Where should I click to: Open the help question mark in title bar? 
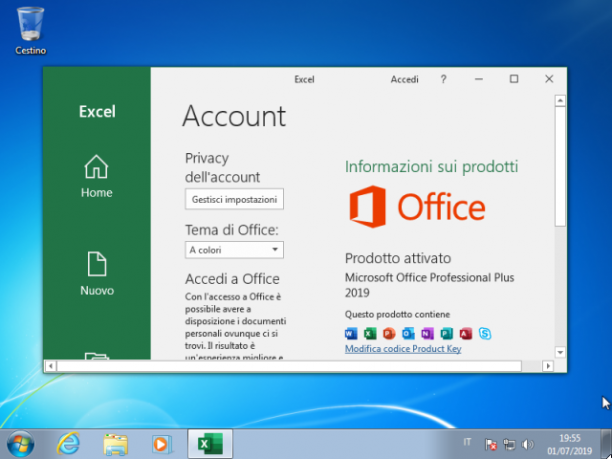[443, 79]
